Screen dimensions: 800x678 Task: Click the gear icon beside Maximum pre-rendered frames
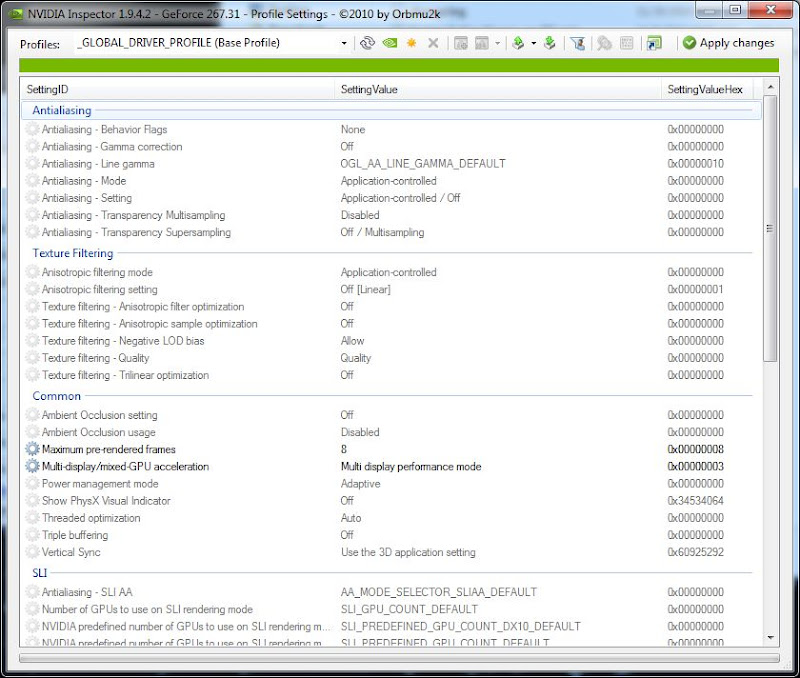pos(32,449)
